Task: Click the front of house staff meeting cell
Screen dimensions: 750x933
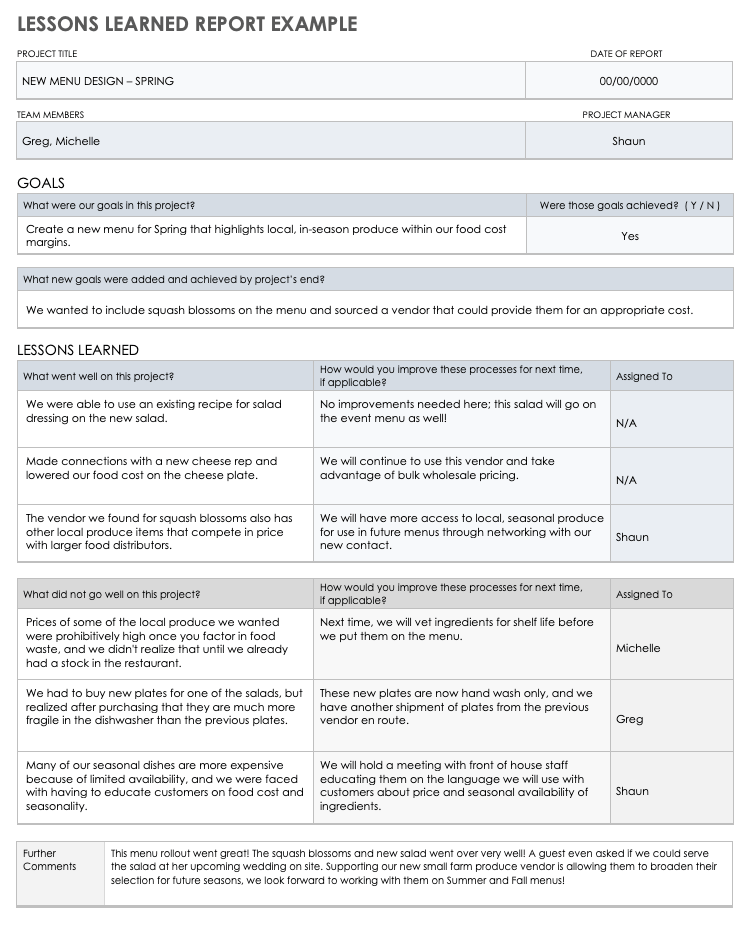Action: [x=460, y=786]
